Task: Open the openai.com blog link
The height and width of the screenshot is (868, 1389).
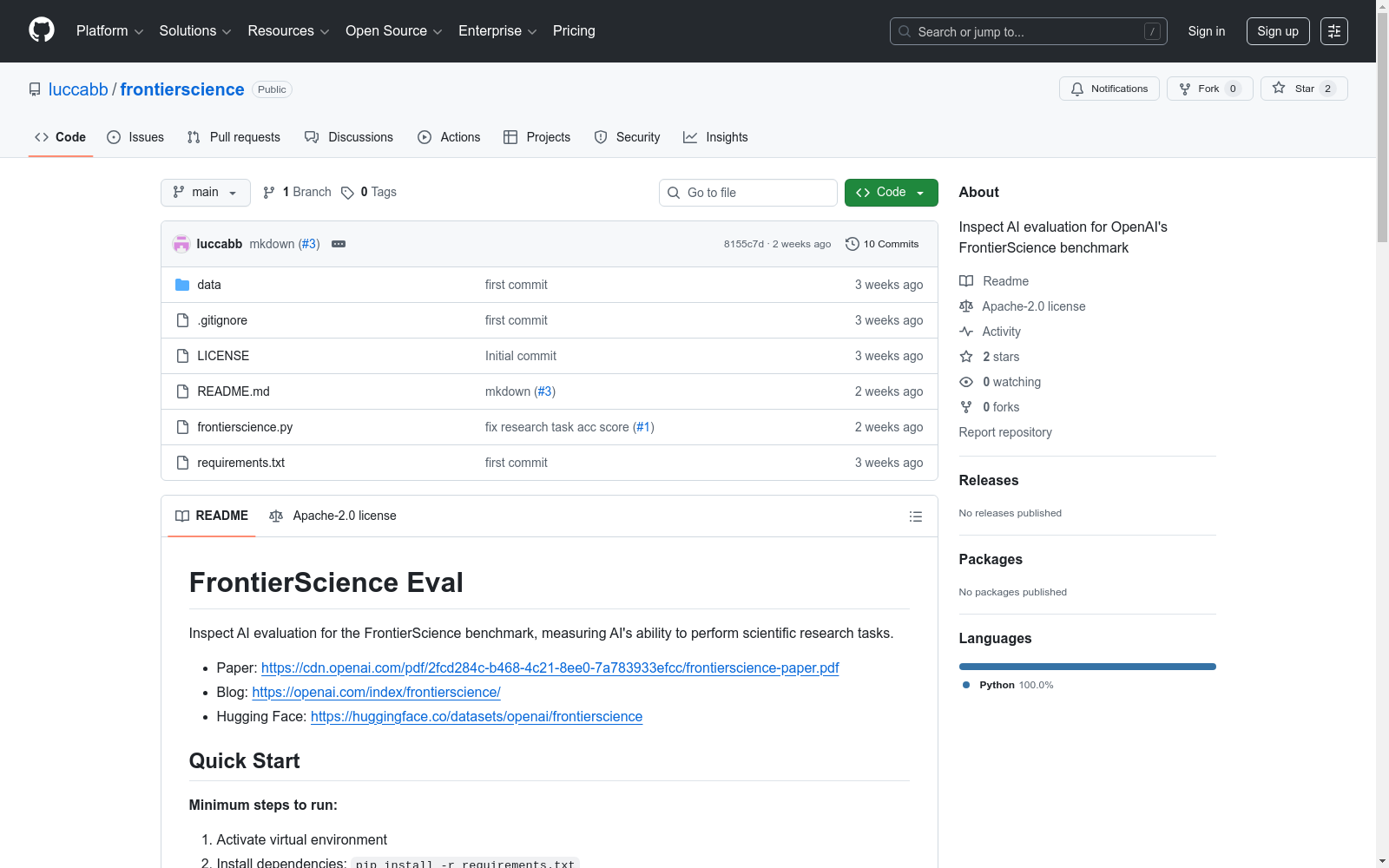Action: click(x=376, y=693)
